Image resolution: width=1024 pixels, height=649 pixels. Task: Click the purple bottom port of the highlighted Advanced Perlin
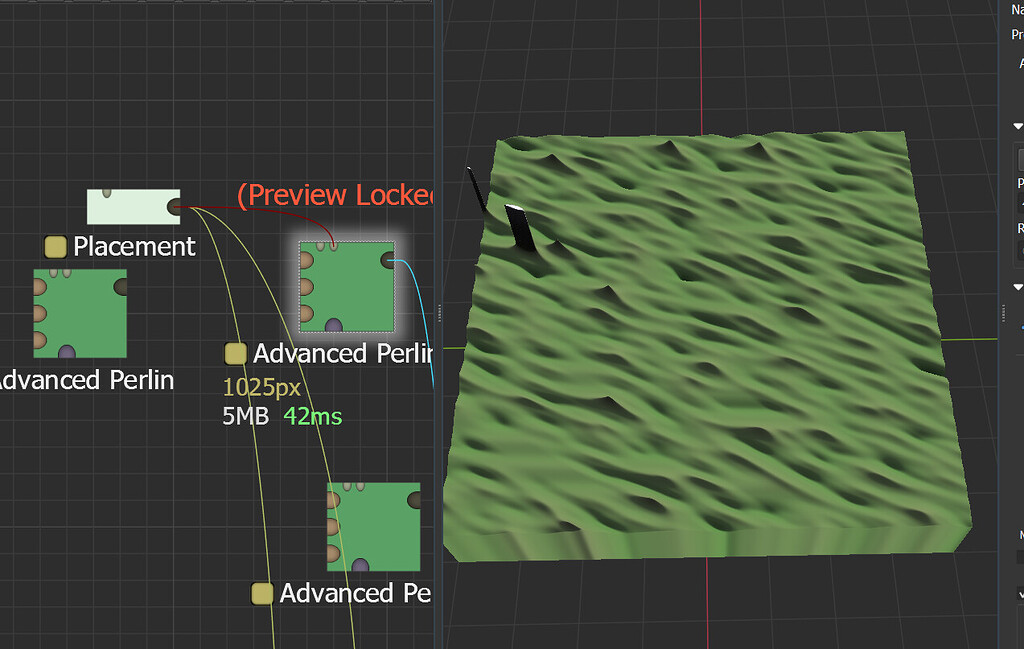pos(333,327)
